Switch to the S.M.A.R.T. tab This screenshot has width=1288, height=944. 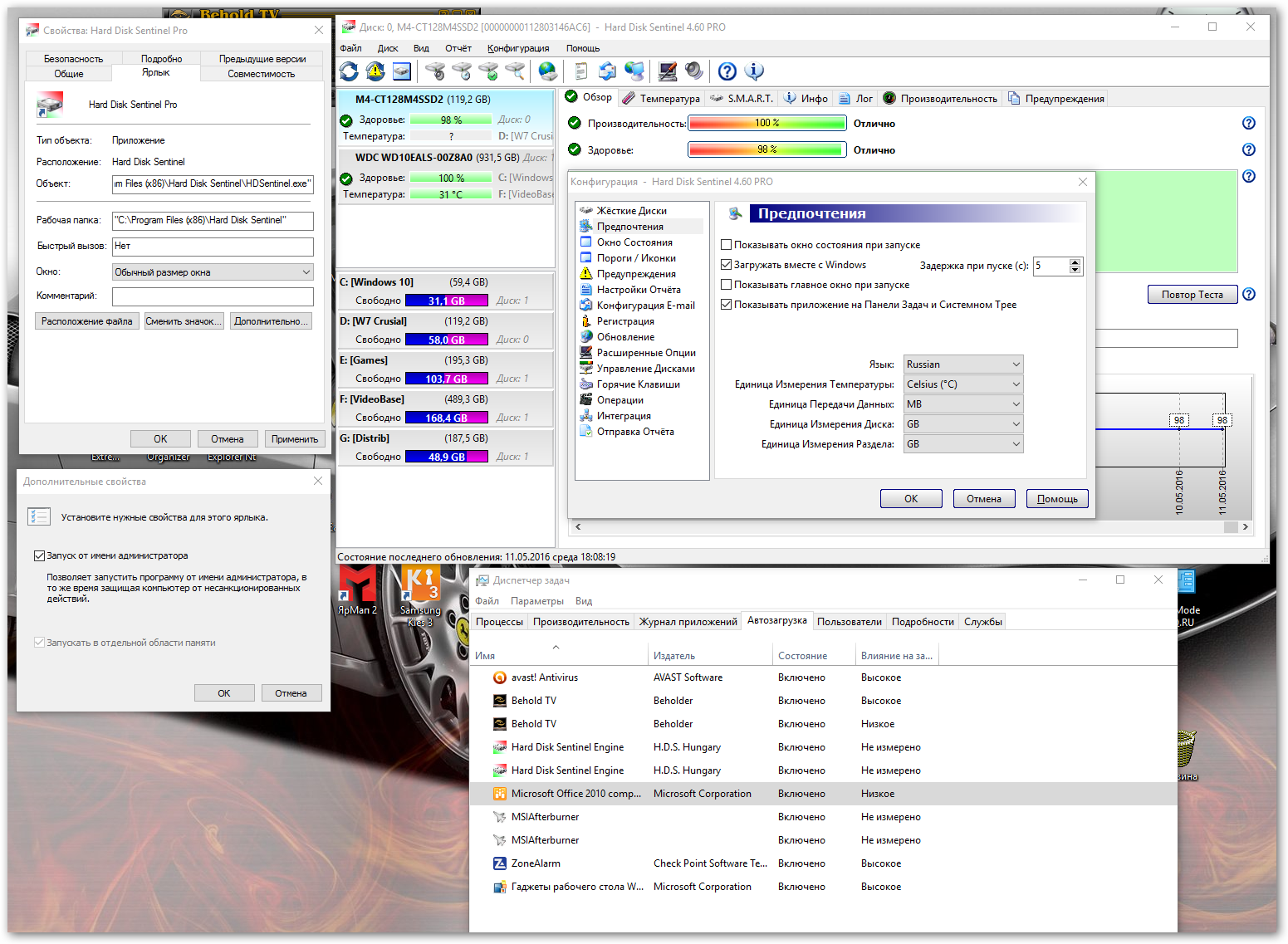[x=742, y=99]
